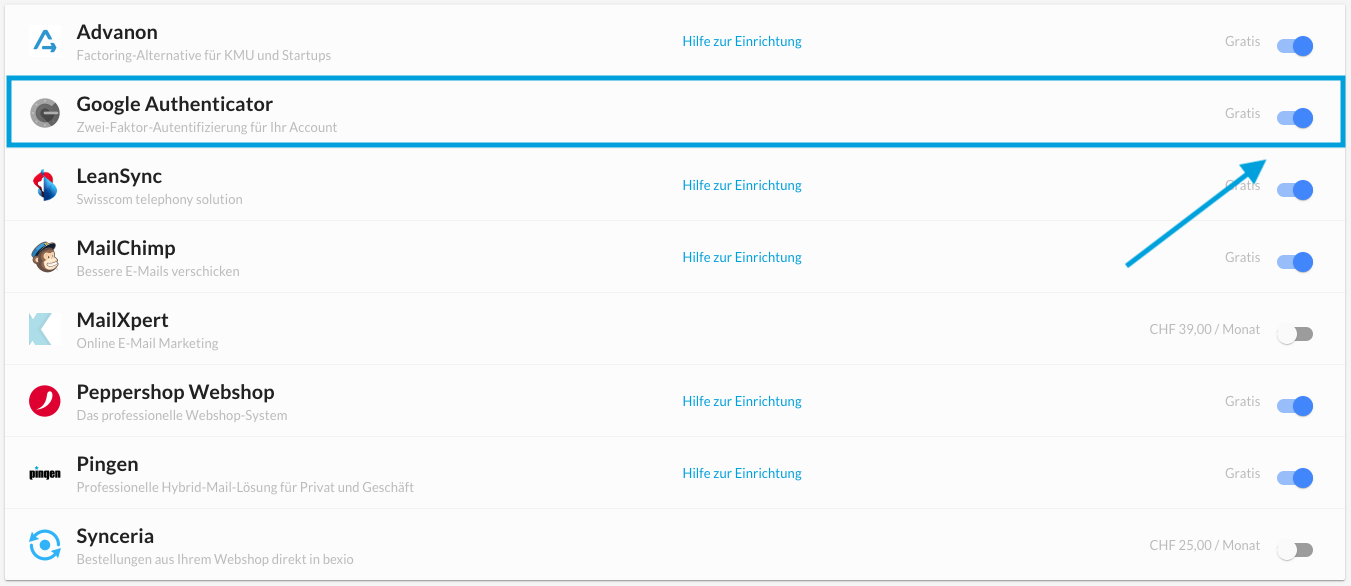
Task: Click the Google Authenticator logo icon
Action: click(x=45, y=114)
